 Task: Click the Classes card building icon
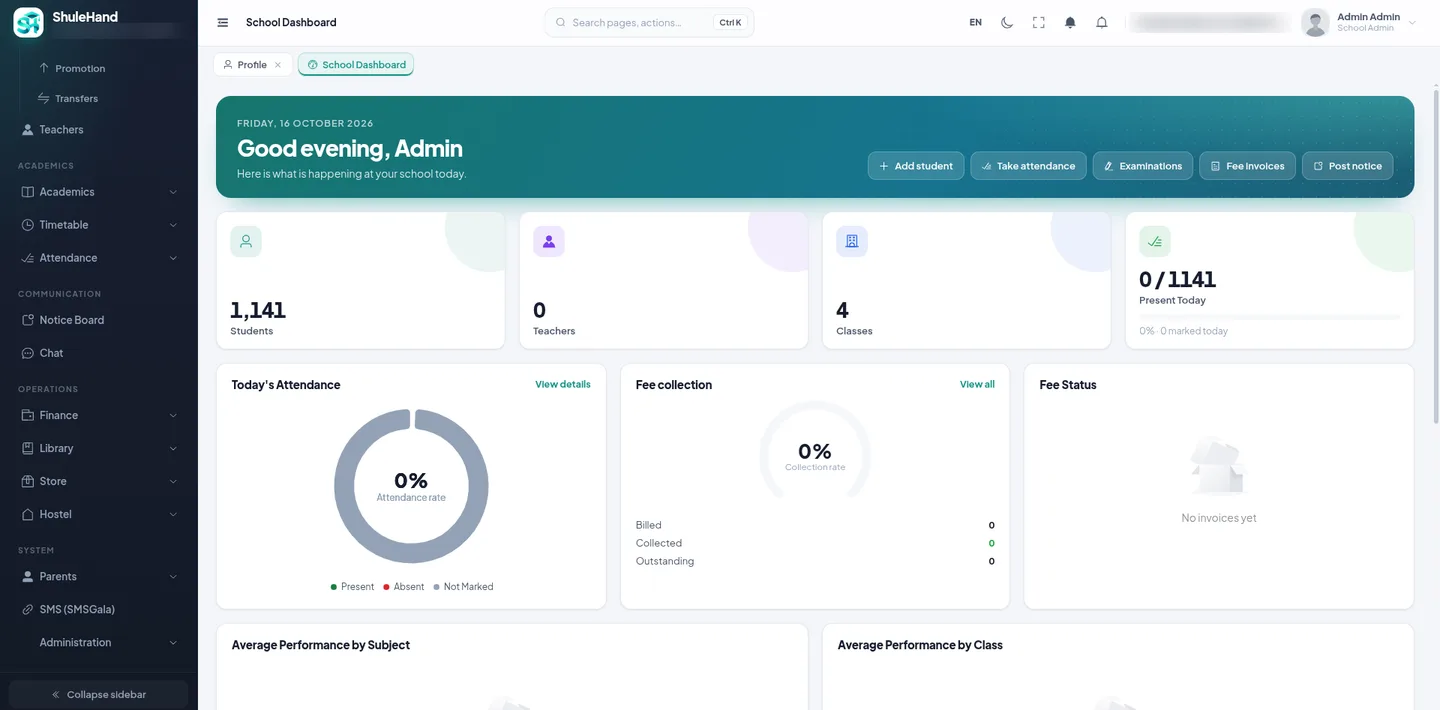(x=852, y=241)
